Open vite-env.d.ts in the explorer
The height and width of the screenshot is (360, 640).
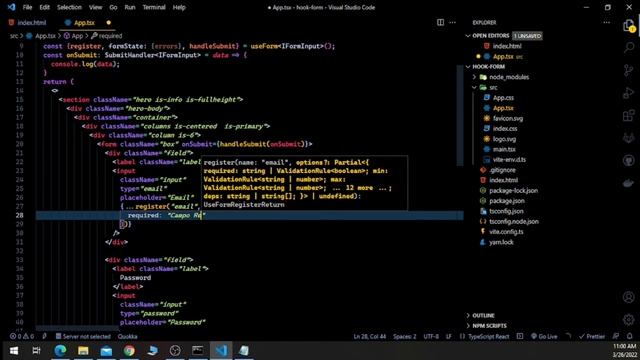pyautogui.click(x=509, y=160)
